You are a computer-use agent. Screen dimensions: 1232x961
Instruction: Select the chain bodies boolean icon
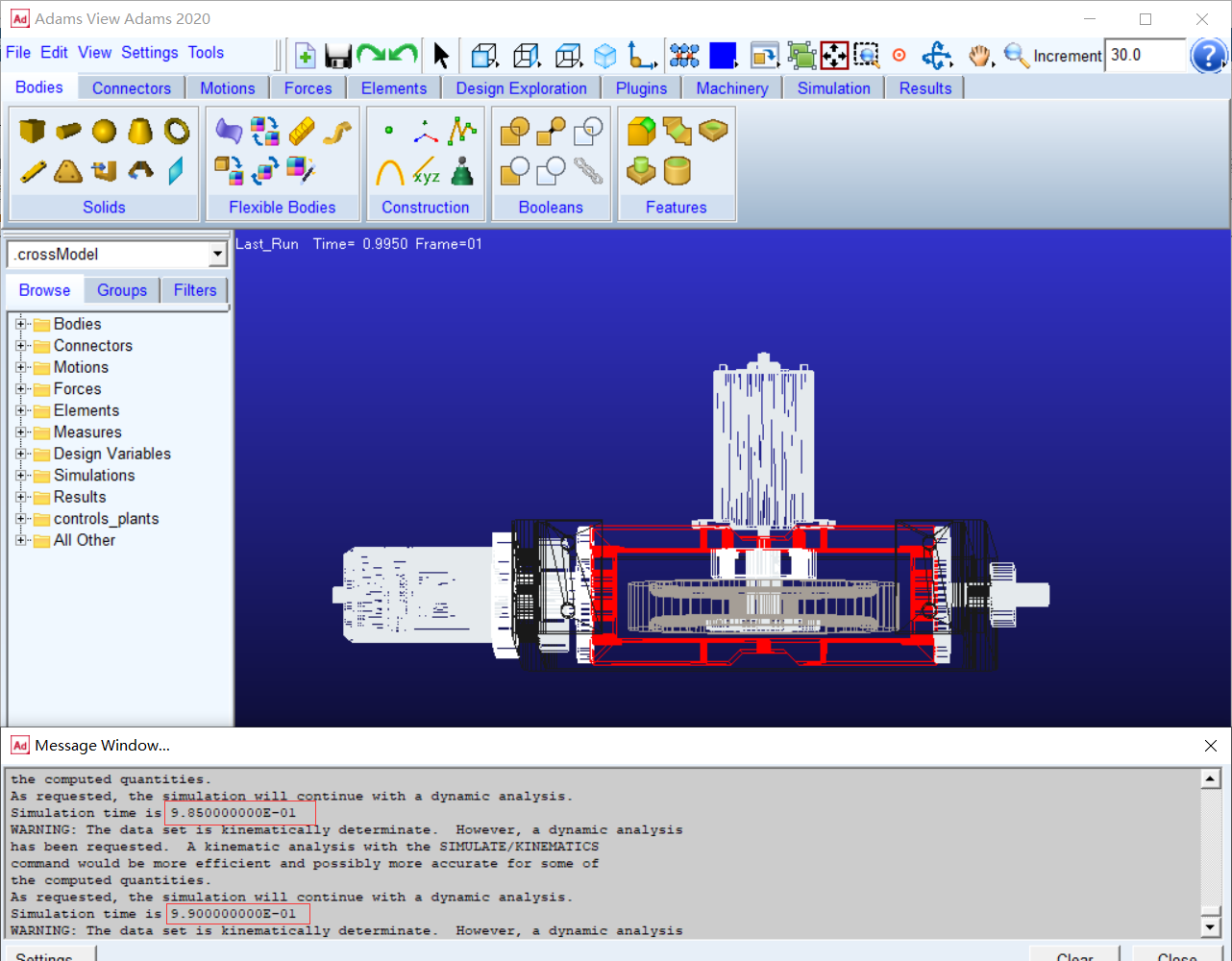[x=588, y=171]
